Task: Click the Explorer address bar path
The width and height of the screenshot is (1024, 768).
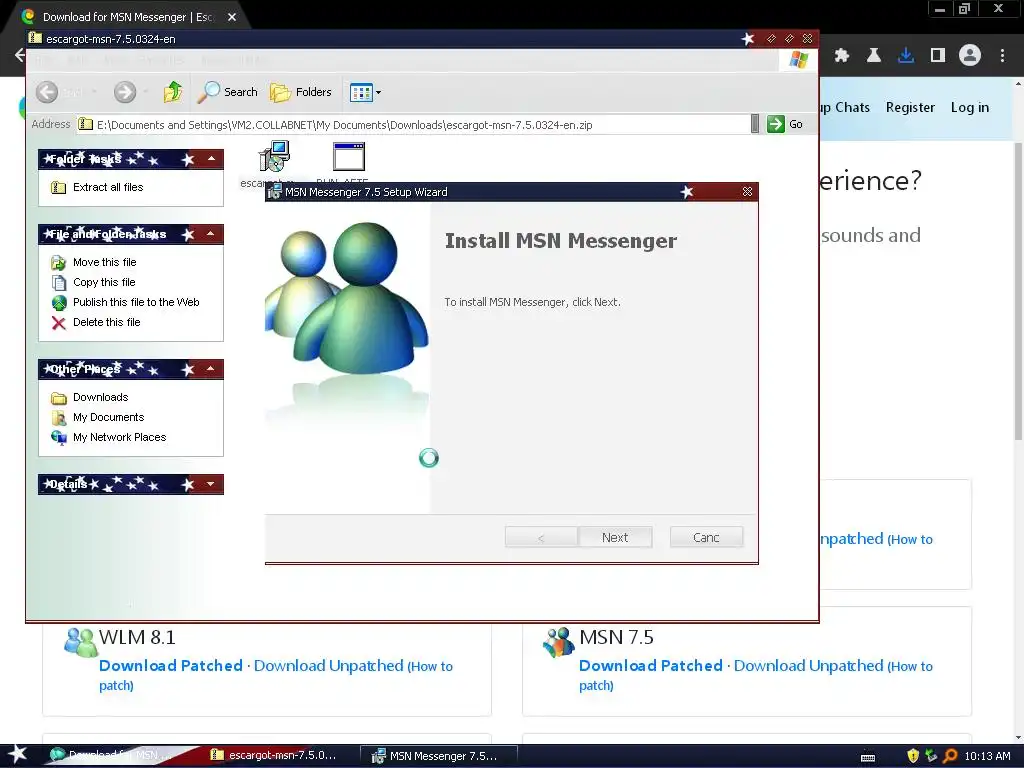Action: pos(413,125)
